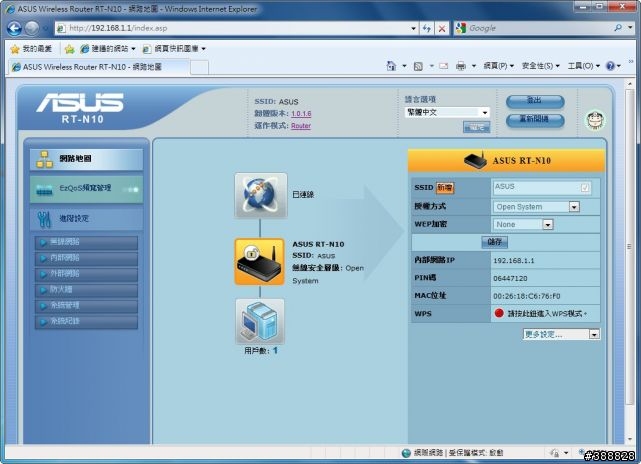641x464 pixels.
Task: Click the Reboot button
Action: point(535,120)
